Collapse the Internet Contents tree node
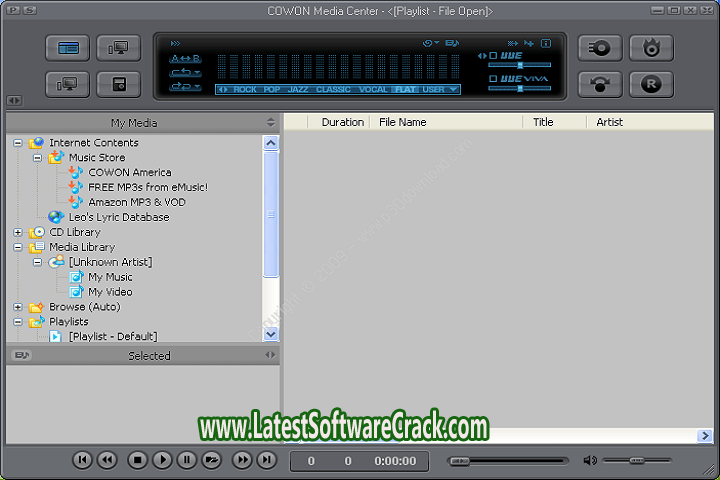This screenshot has height=480, width=720. (x=17, y=143)
